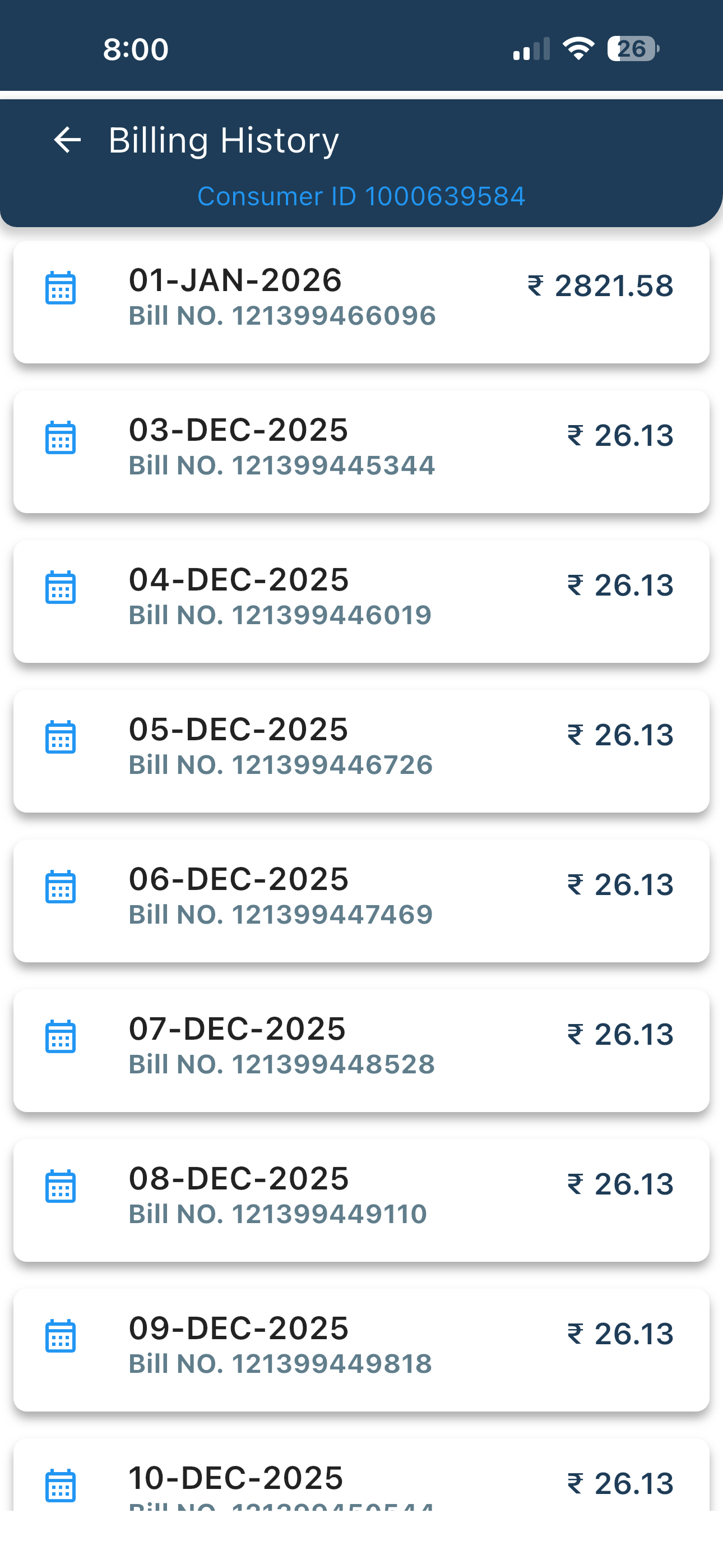Open bill number 121399466096

point(282,315)
